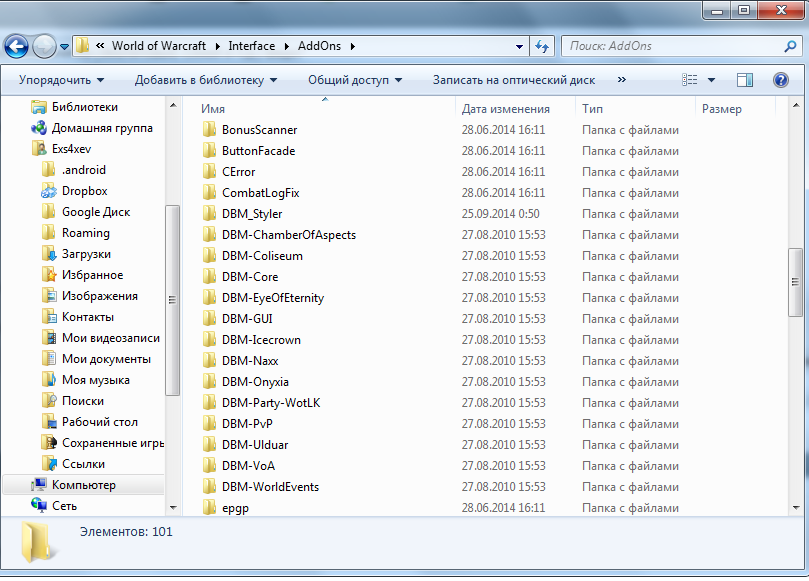809x581 pixels.
Task: Open Добавить в библиотеку menu
Action: point(206,80)
